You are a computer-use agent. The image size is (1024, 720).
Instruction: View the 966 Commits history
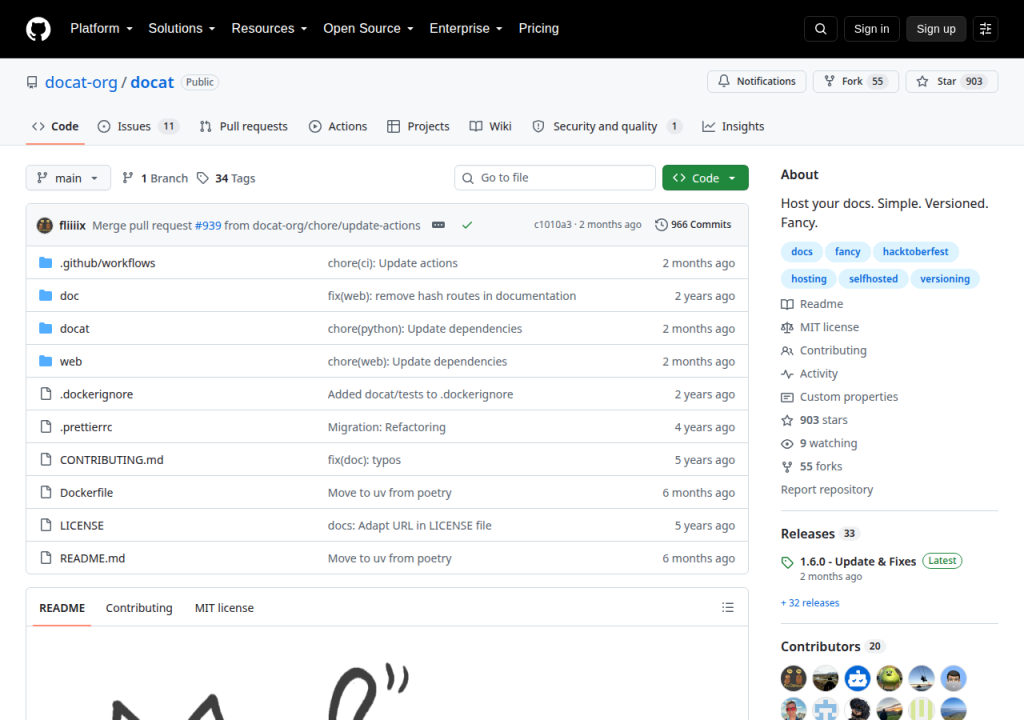[694, 225]
